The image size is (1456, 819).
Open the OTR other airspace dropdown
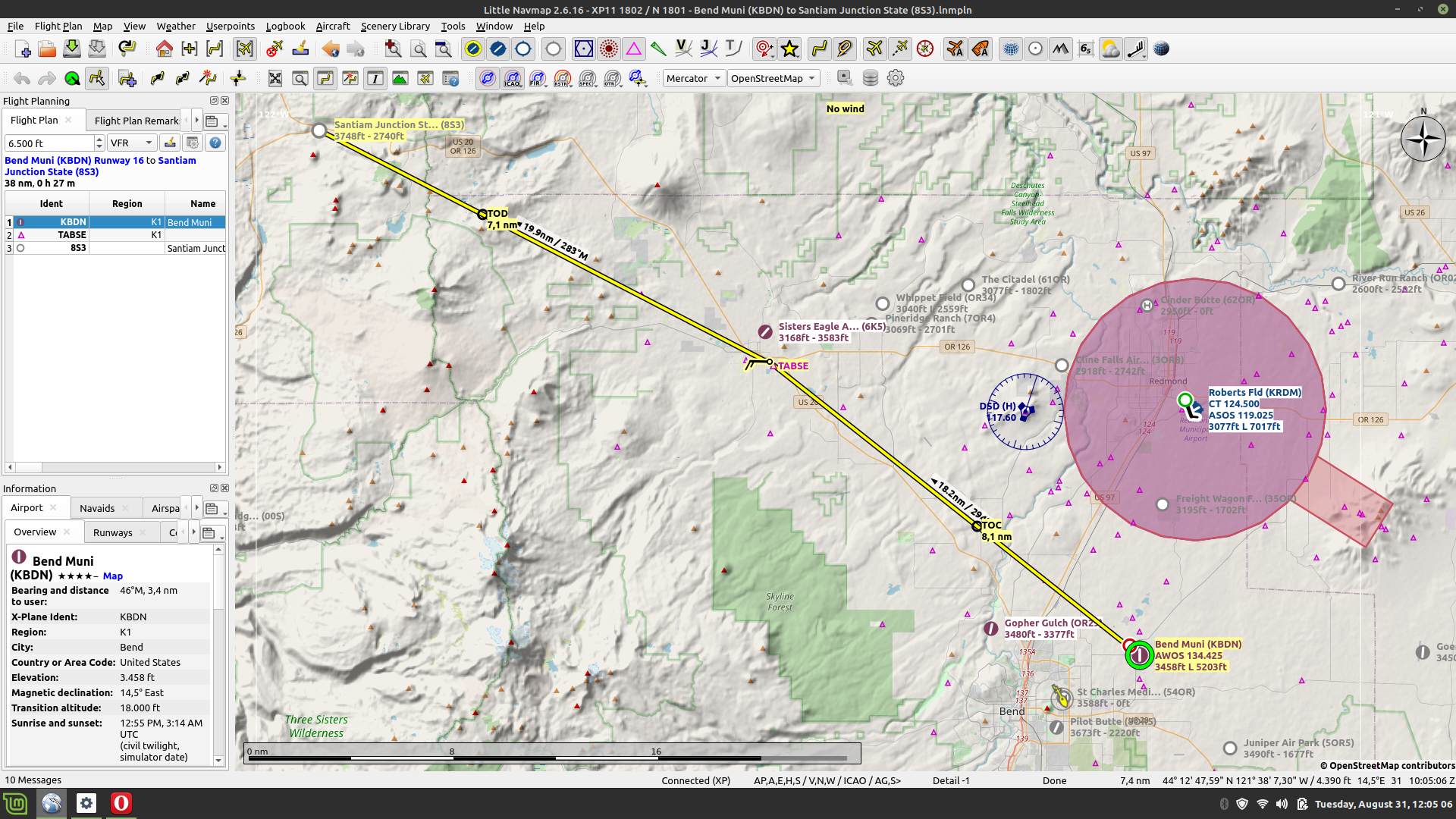(x=613, y=78)
